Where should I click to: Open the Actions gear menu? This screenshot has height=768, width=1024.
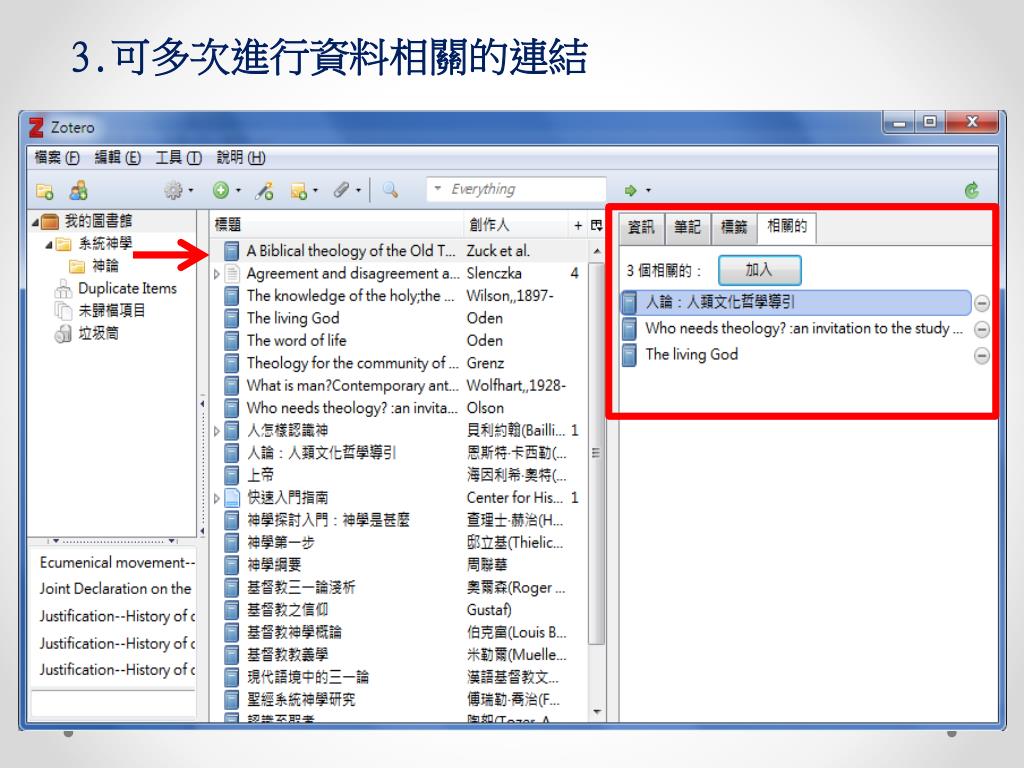click(178, 190)
